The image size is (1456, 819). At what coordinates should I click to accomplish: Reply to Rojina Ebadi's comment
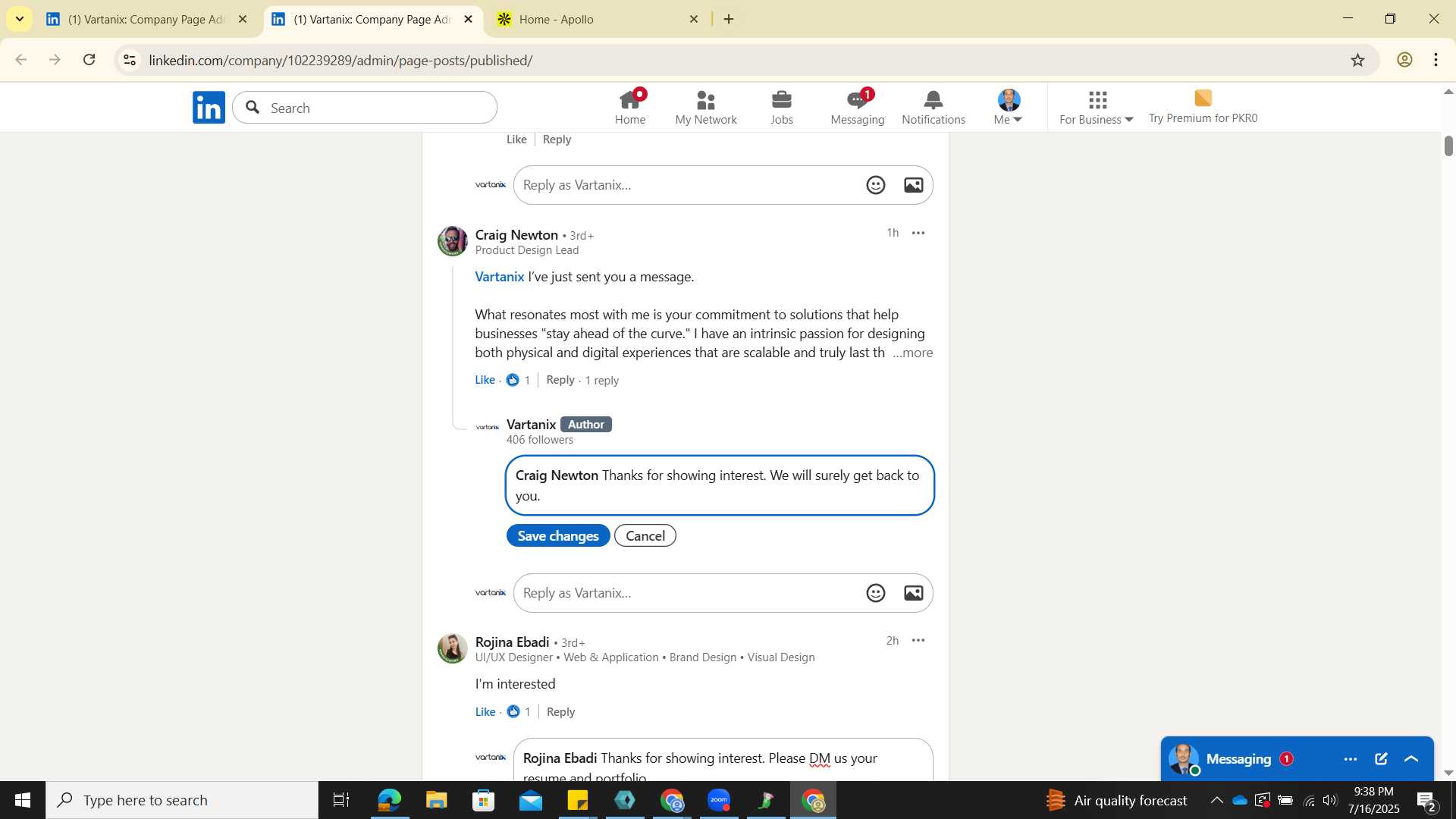tap(560, 712)
